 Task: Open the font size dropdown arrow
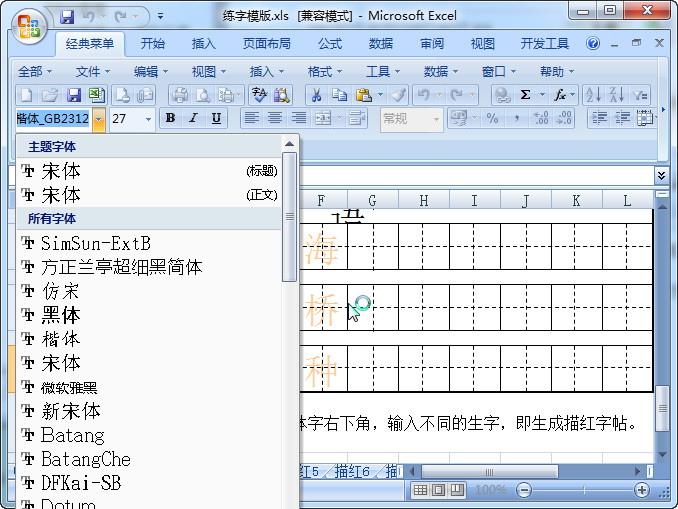(149, 119)
